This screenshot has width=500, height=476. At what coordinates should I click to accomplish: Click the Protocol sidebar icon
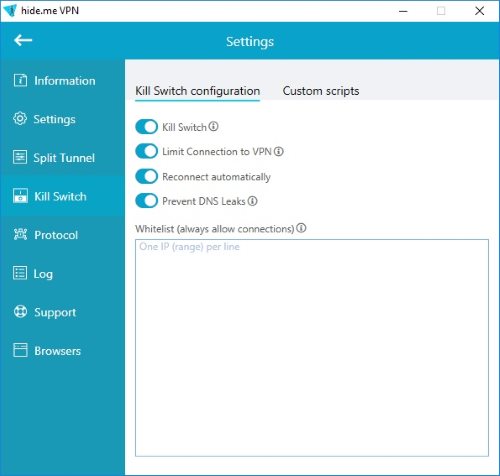[20, 234]
